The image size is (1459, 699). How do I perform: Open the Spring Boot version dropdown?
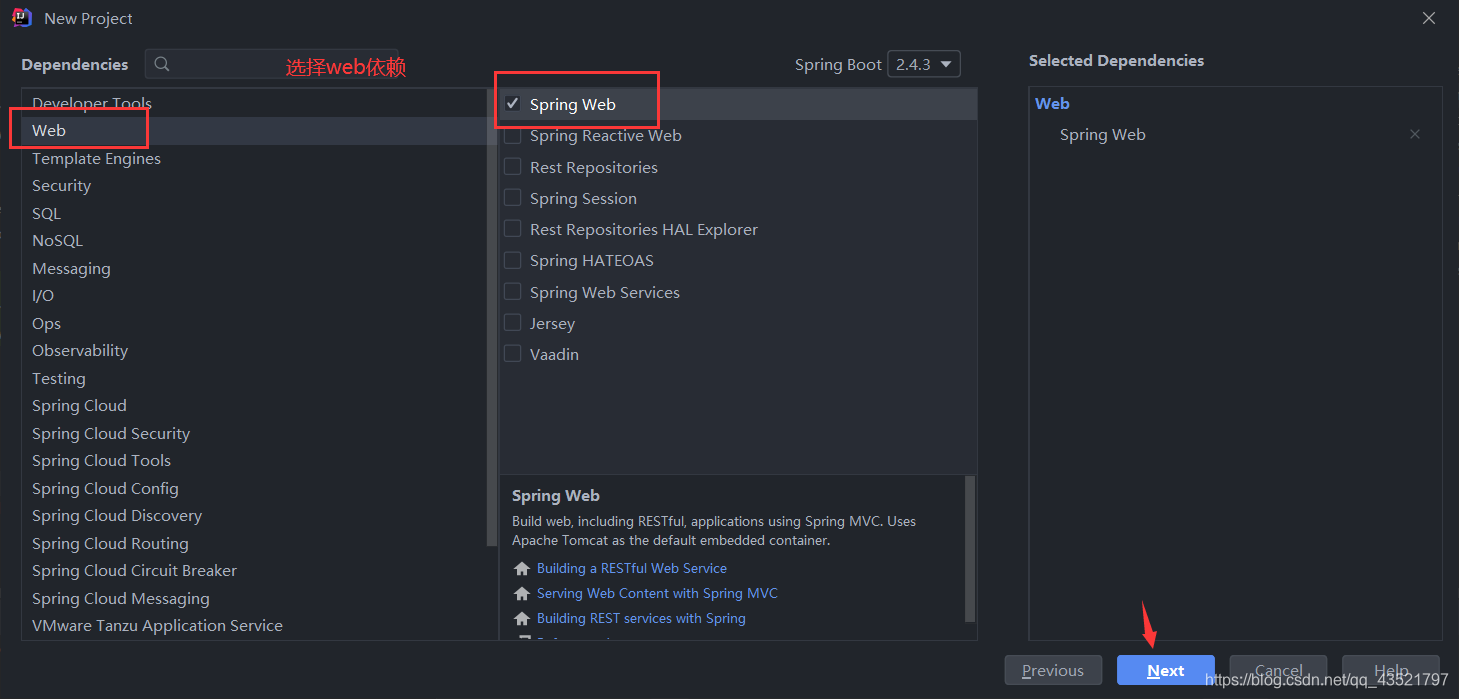[923, 64]
